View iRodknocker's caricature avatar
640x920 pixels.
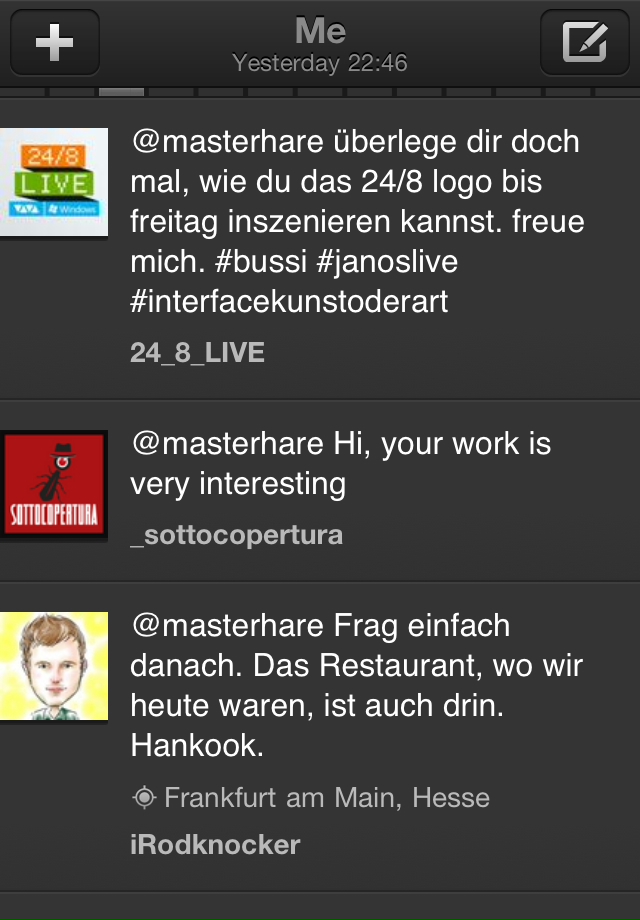[54, 666]
